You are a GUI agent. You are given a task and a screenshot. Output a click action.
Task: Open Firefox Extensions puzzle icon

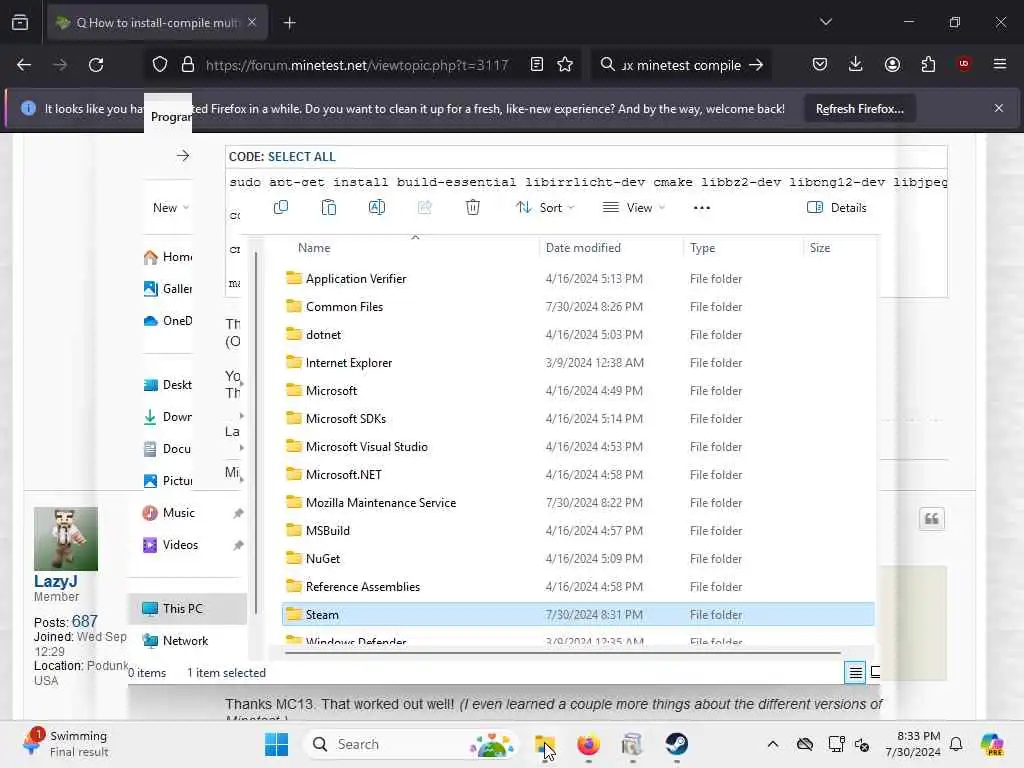pyautogui.click(x=928, y=64)
